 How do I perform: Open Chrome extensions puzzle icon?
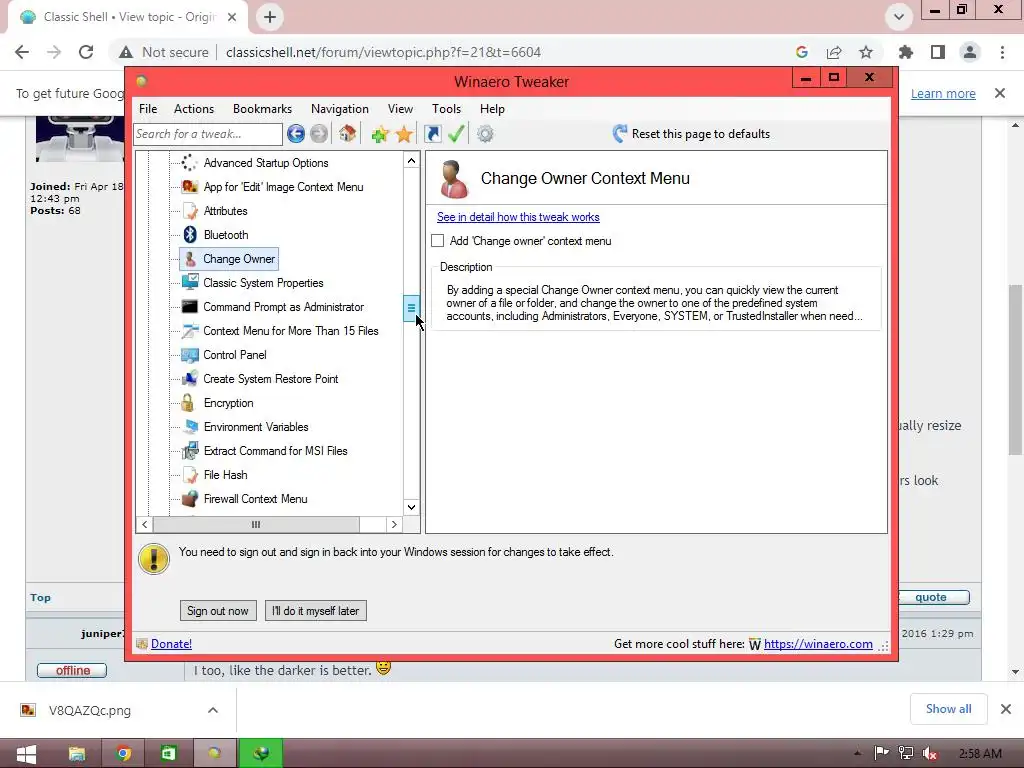click(x=906, y=52)
